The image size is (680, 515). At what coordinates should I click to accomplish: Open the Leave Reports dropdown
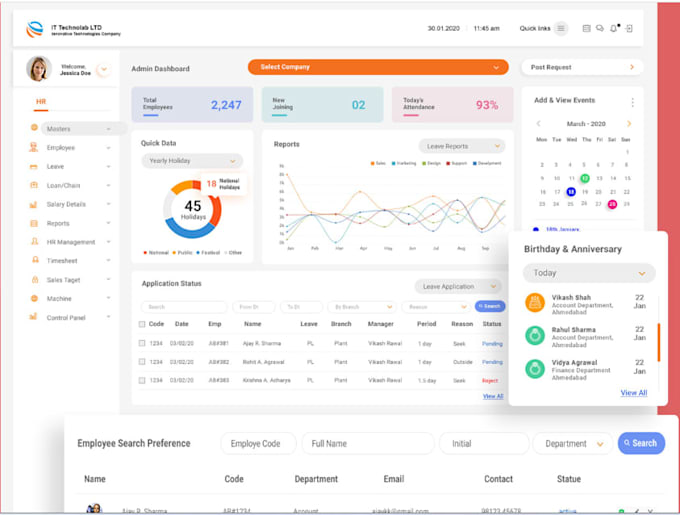[x=462, y=146]
